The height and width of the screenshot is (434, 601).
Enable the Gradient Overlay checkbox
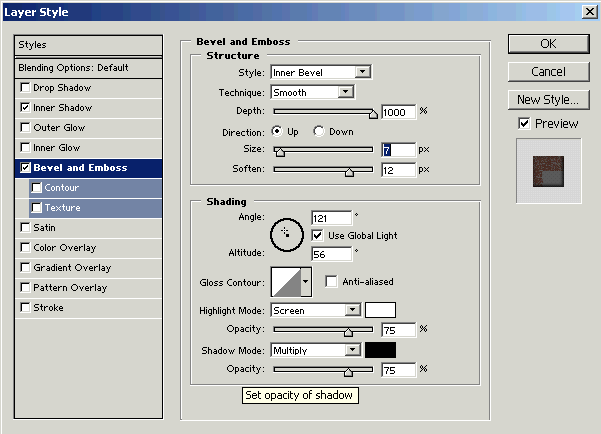(25, 267)
